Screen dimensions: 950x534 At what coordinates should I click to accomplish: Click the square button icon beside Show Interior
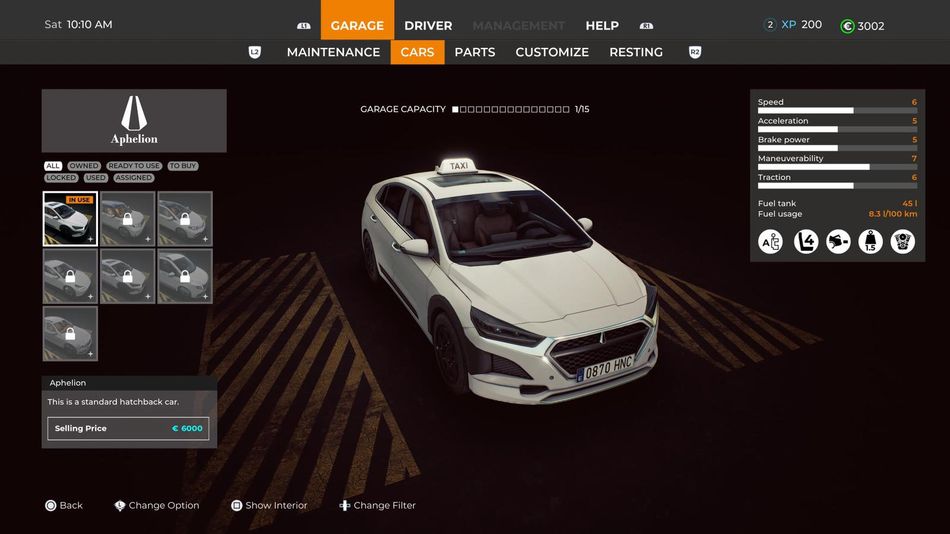(236, 506)
